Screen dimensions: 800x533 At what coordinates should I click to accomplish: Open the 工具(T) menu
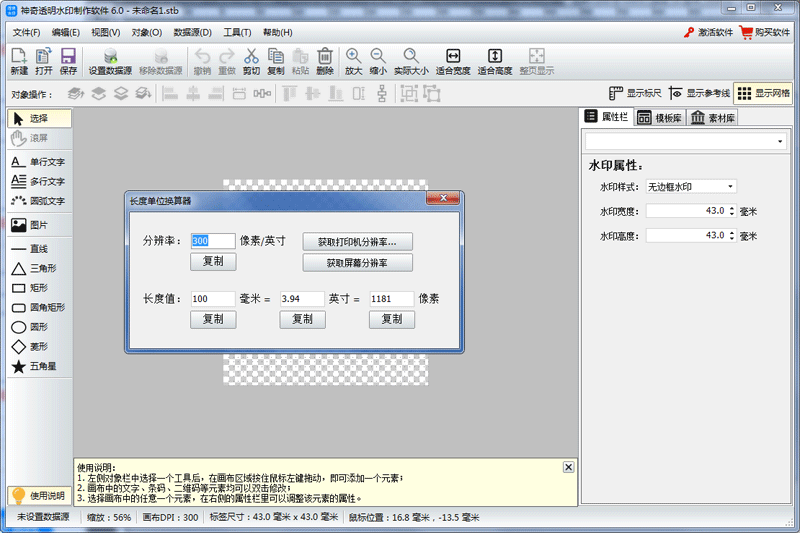pyautogui.click(x=237, y=32)
